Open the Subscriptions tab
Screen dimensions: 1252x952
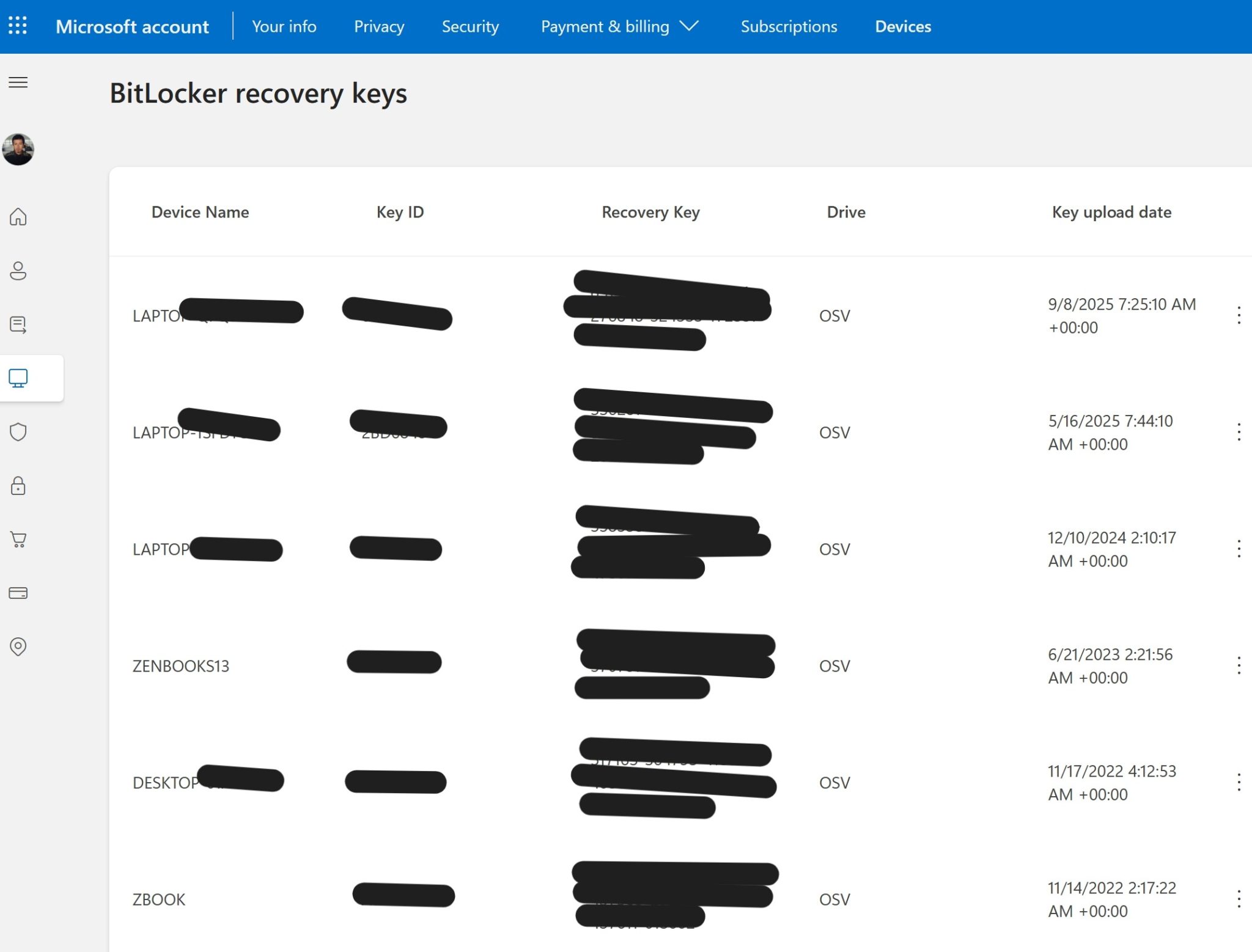click(789, 26)
